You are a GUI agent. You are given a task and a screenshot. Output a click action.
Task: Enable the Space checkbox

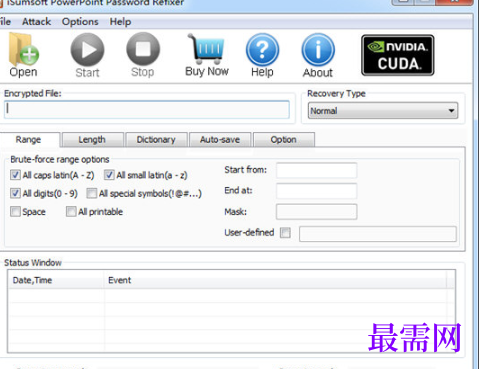(15, 212)
